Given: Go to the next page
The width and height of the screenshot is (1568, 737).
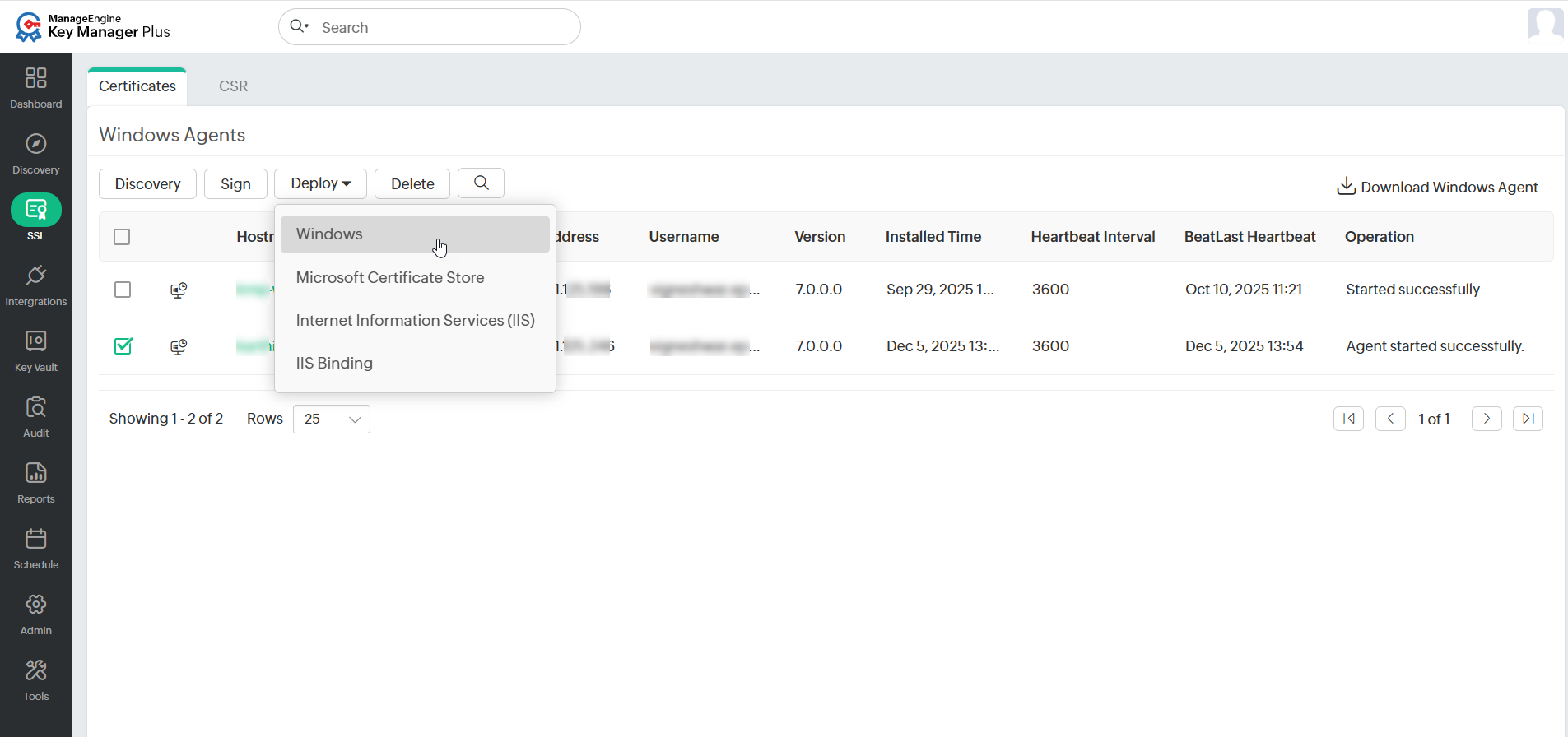Looking at the screenshot, I should (x=1487, y=419).
